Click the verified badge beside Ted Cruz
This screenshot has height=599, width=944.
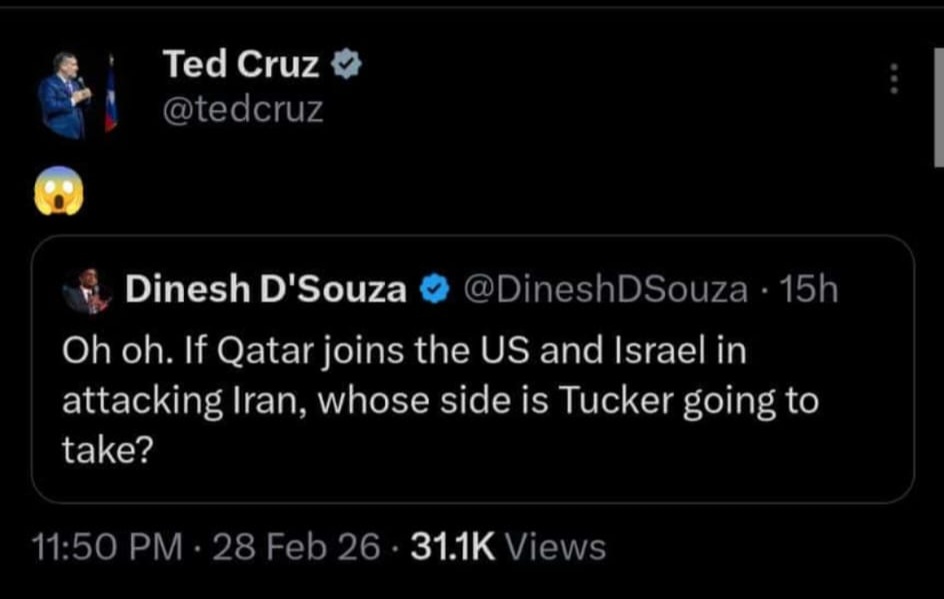346,67
